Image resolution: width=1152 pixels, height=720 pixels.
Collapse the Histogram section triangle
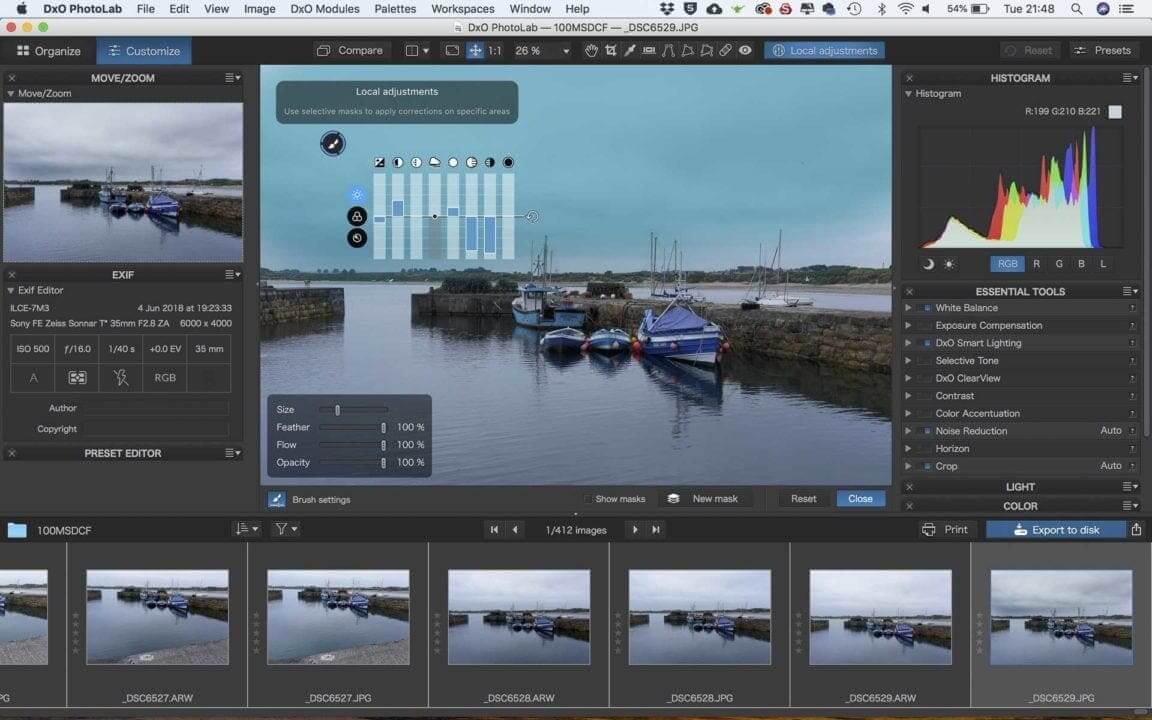[908, 94]
